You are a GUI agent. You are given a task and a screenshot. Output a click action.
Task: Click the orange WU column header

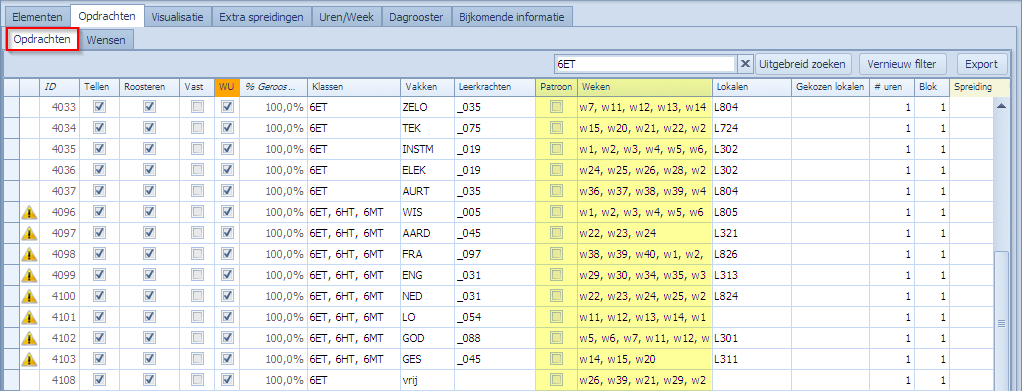(227, 87)
